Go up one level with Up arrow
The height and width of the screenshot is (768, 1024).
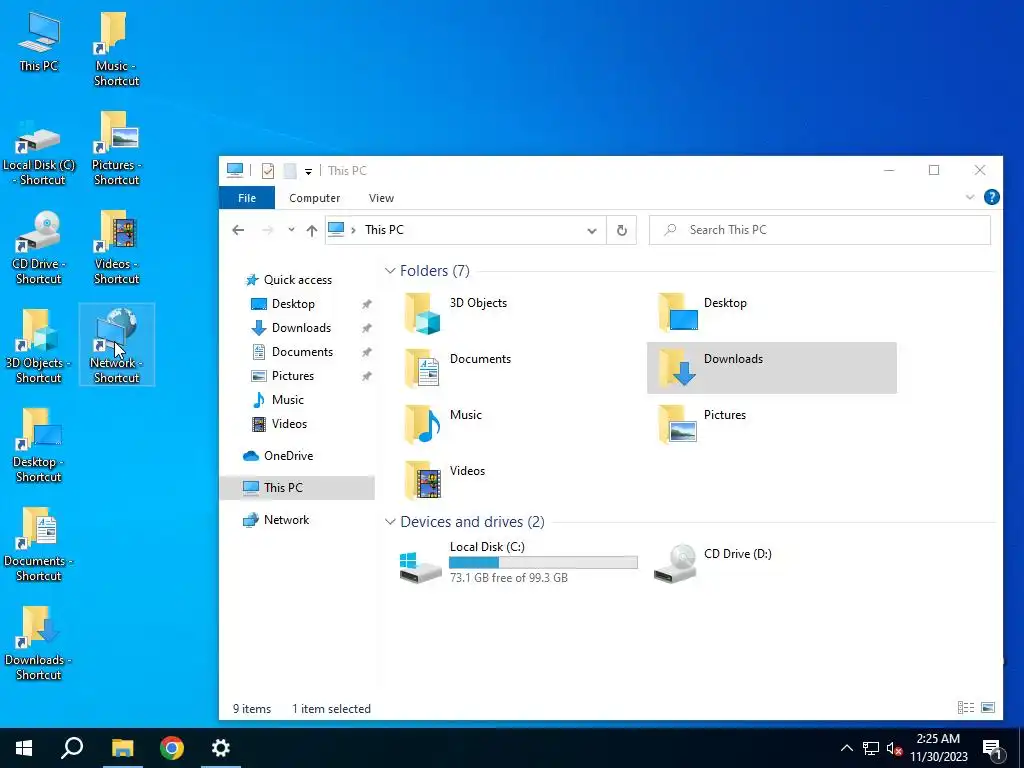[x=312, y=230]
